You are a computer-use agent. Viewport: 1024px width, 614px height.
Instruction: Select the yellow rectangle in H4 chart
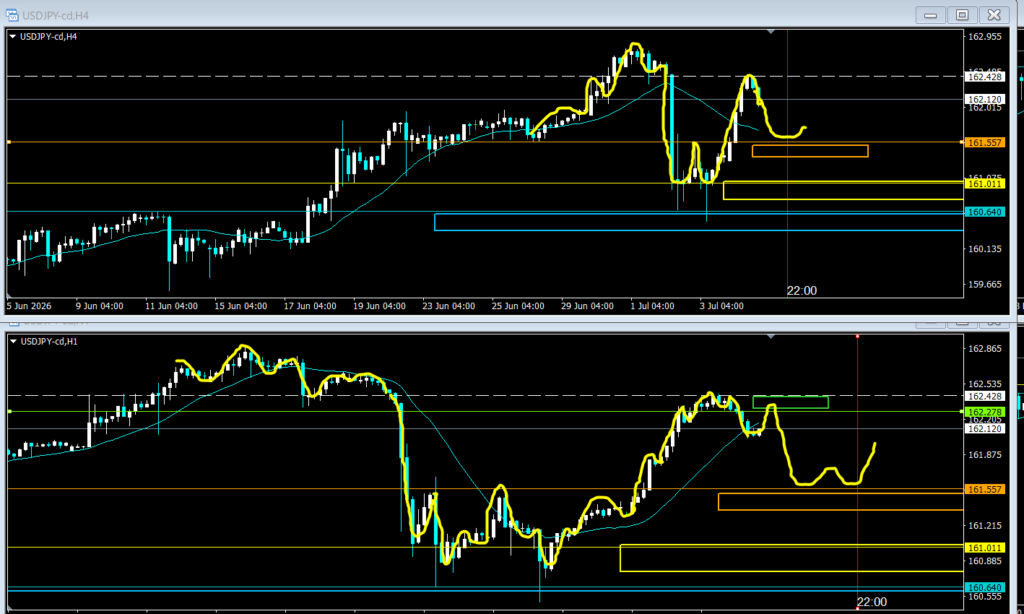[843, 190]
